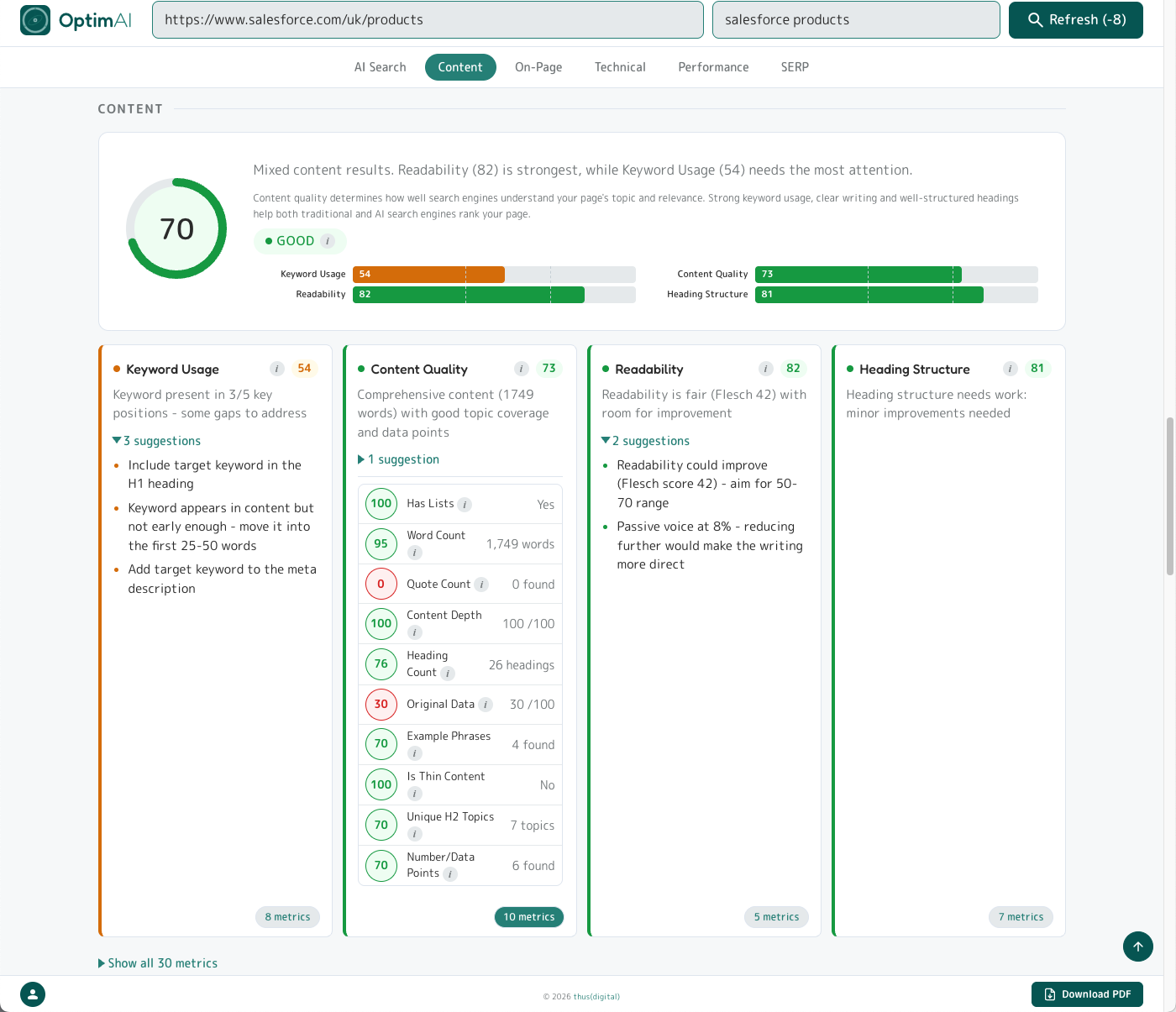Click the Content Quality score badge 73
This screenshot has height=1012, width=1176.
point(549,369)
